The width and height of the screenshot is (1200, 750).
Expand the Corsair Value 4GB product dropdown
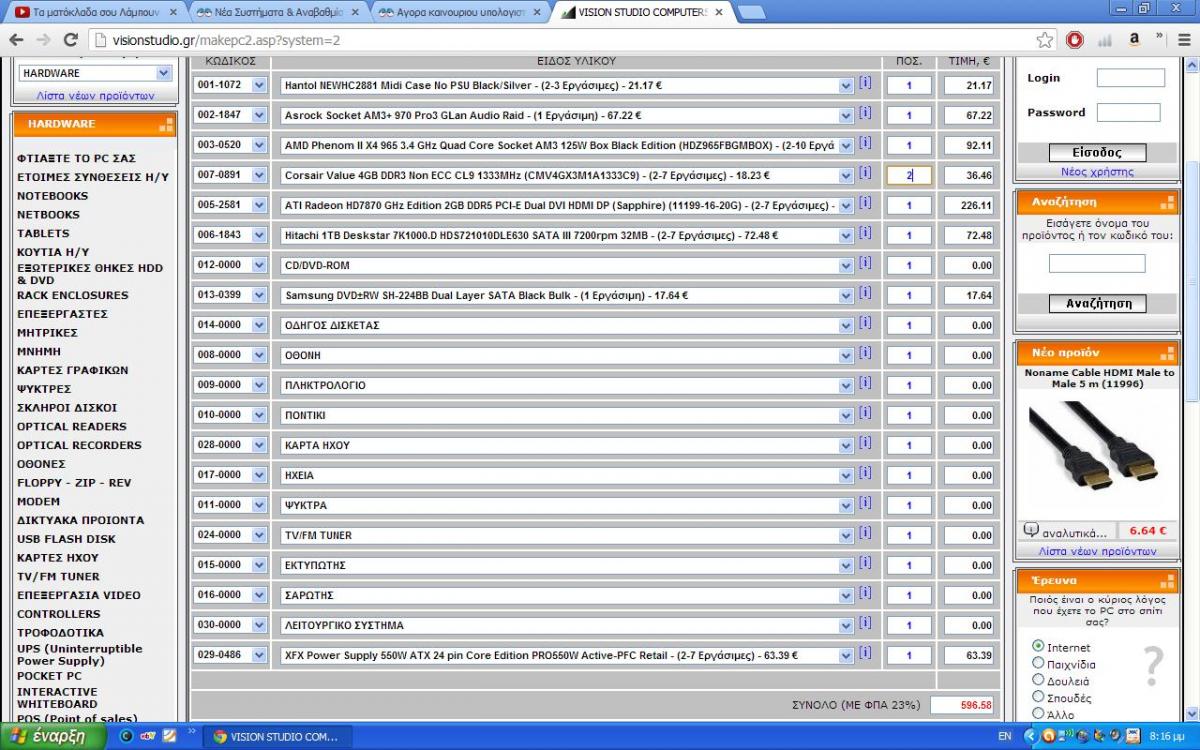click(x=567, y=175)
